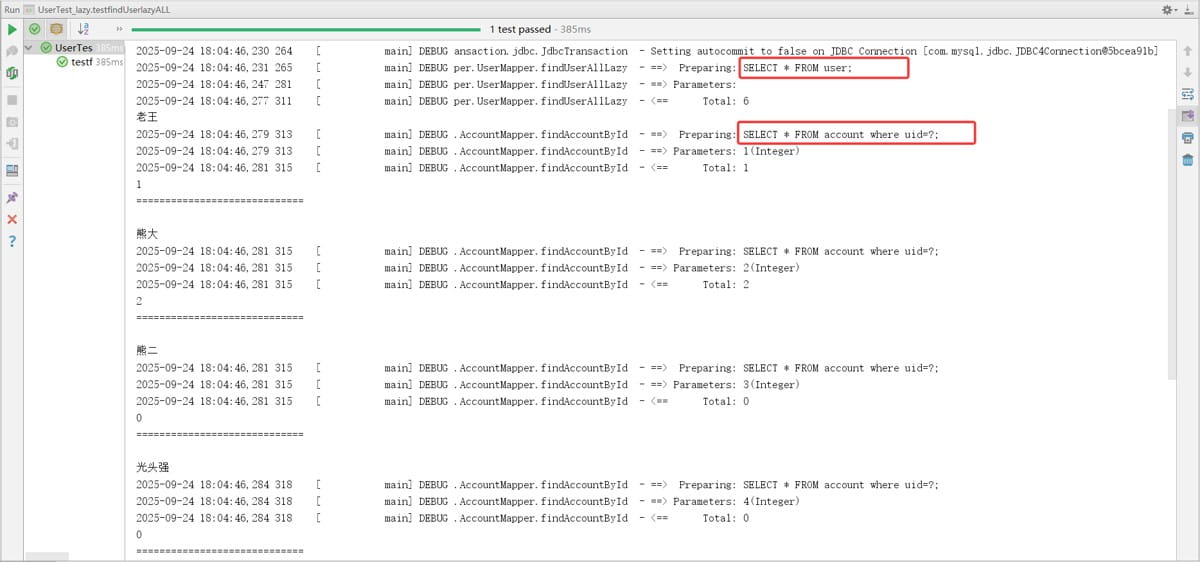The width and height of the screenshot is (1200, 562).
Task: Click the Exit icon in left toolbar
Action: click(x=12, y=143)
